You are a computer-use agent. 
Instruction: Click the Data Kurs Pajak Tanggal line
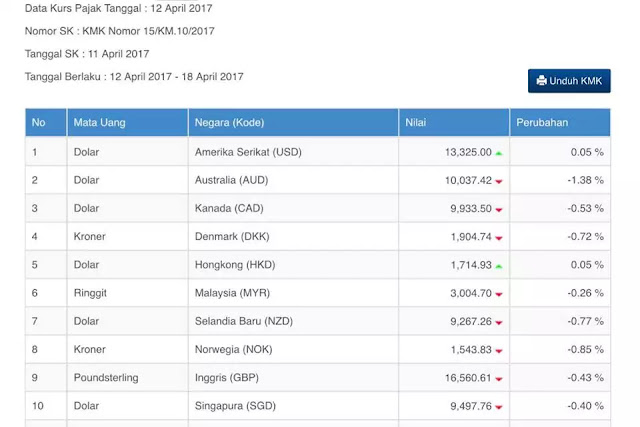118,8
